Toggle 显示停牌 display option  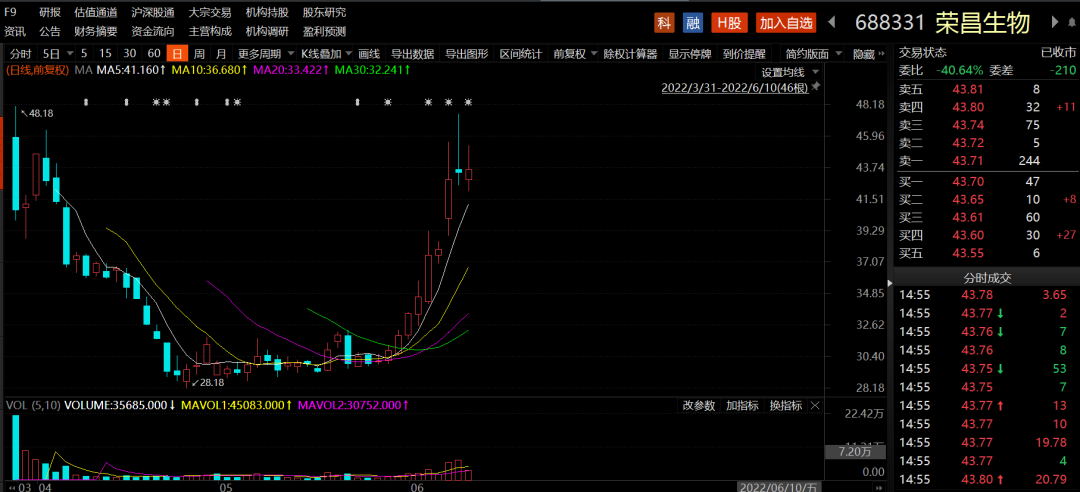point(690,53)
